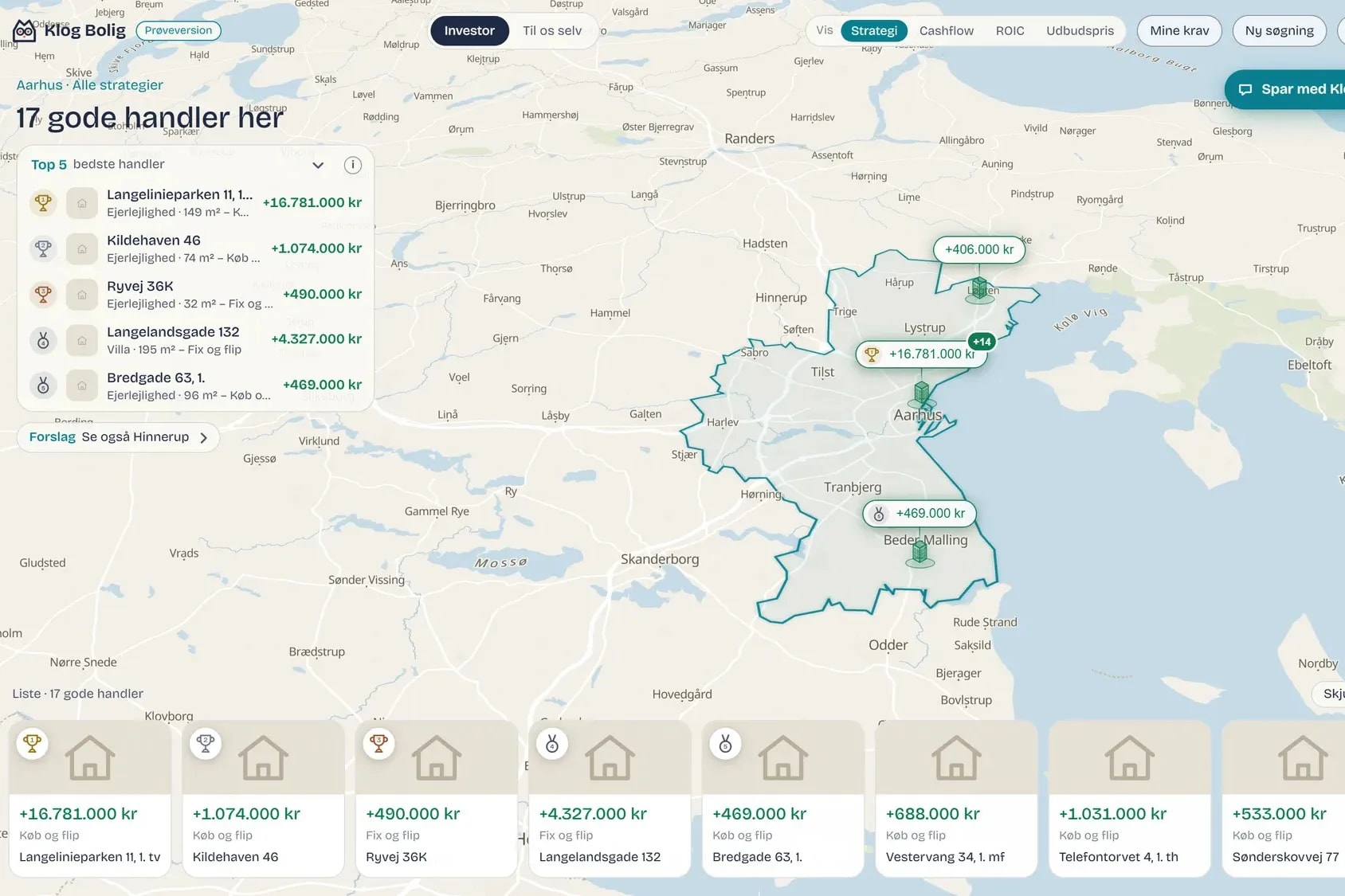1345x896 pixels.
Task: Open the Sønderskovvej 77 listing card
Action: (1284, 798)
